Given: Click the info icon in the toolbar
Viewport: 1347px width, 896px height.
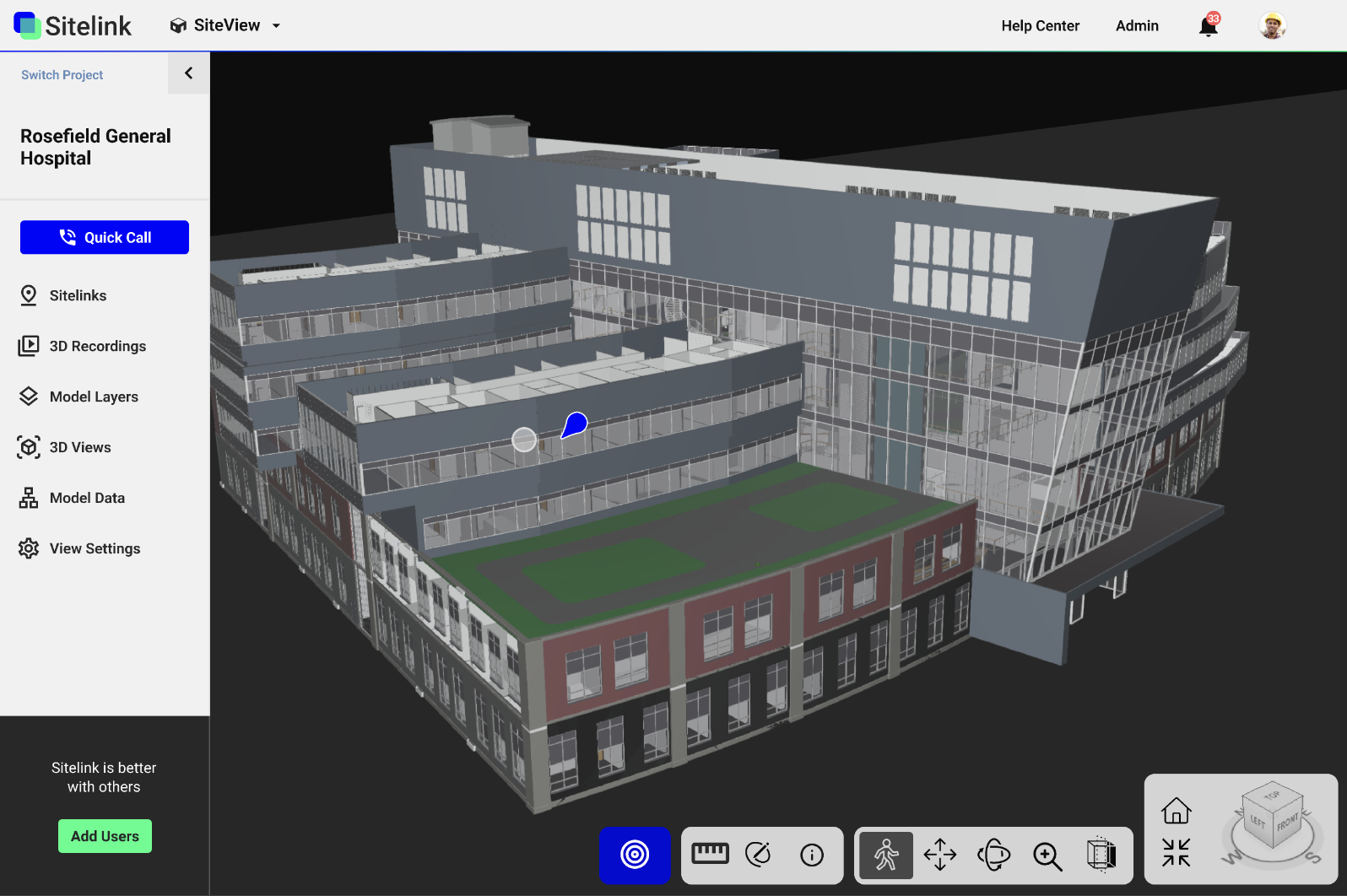Looking at the screenshot, I should [812, 856].
